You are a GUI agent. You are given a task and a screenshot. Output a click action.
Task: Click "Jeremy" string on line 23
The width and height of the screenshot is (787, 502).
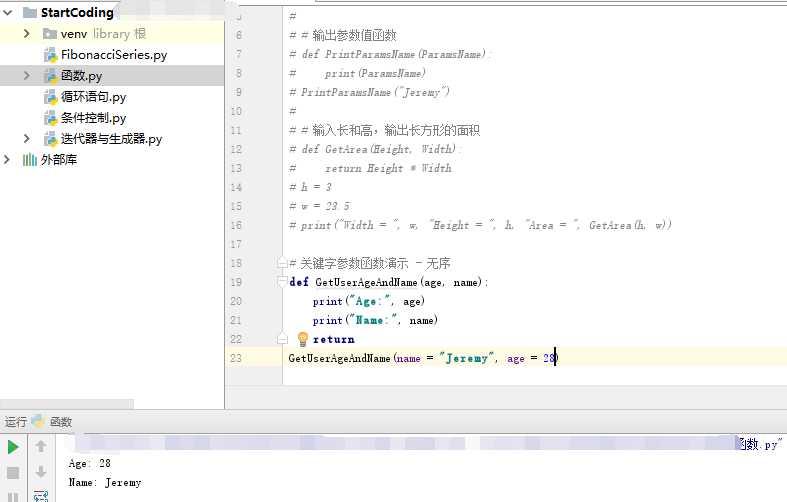click(x=467, y=358)
